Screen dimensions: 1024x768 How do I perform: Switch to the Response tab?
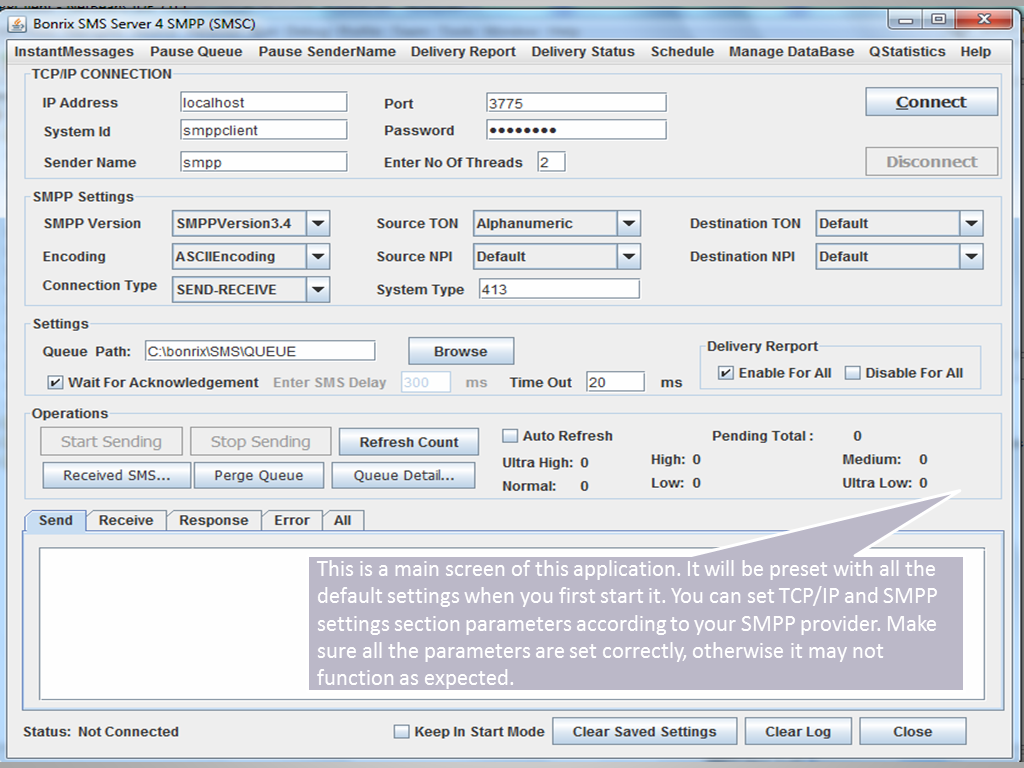pyautogui.click(x=214, y=520)
